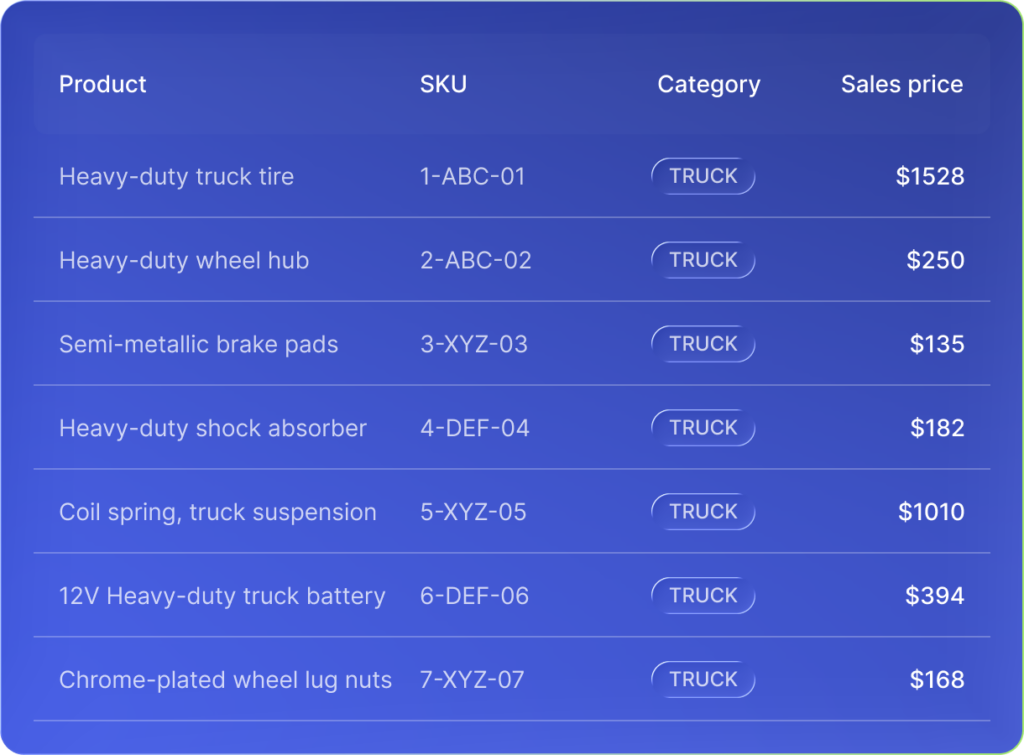Click SKU 6-DEF-06
This screenshot has height=755, width=1024.
(474, 597)
